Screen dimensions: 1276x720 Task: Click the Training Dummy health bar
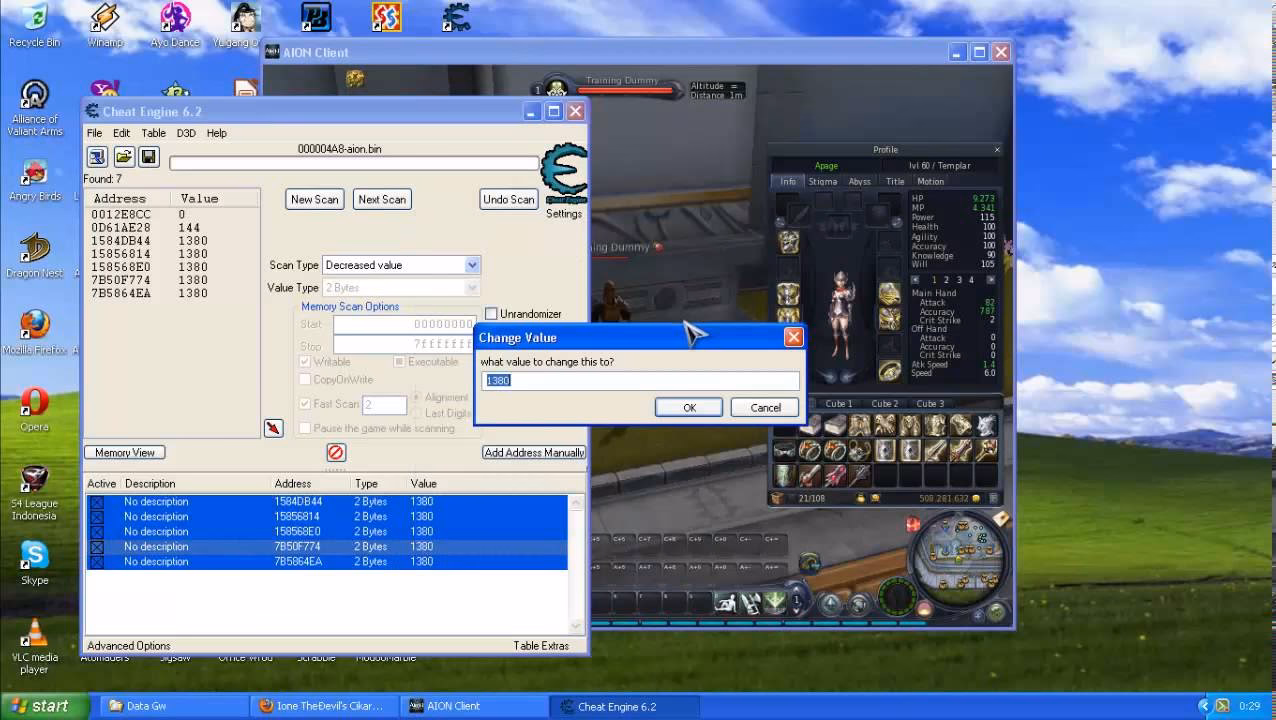coord(626,91)
